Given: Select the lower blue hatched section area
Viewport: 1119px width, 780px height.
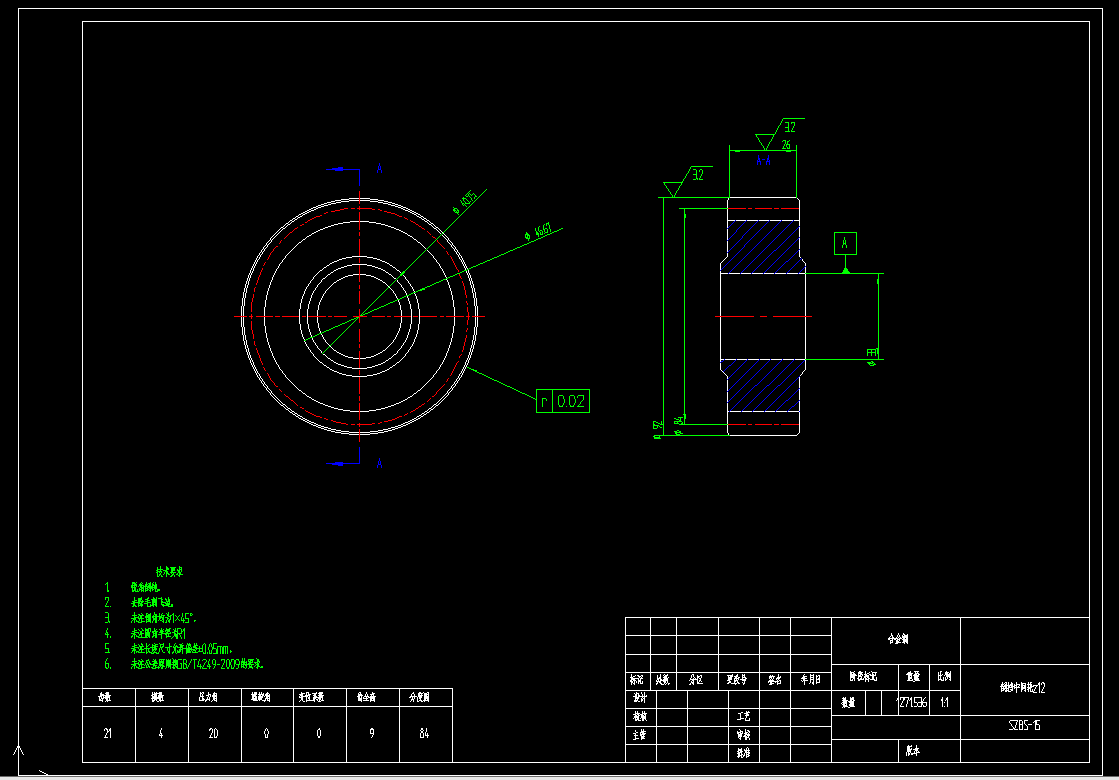Looking at the screenshot, I should tap(761, 384).
